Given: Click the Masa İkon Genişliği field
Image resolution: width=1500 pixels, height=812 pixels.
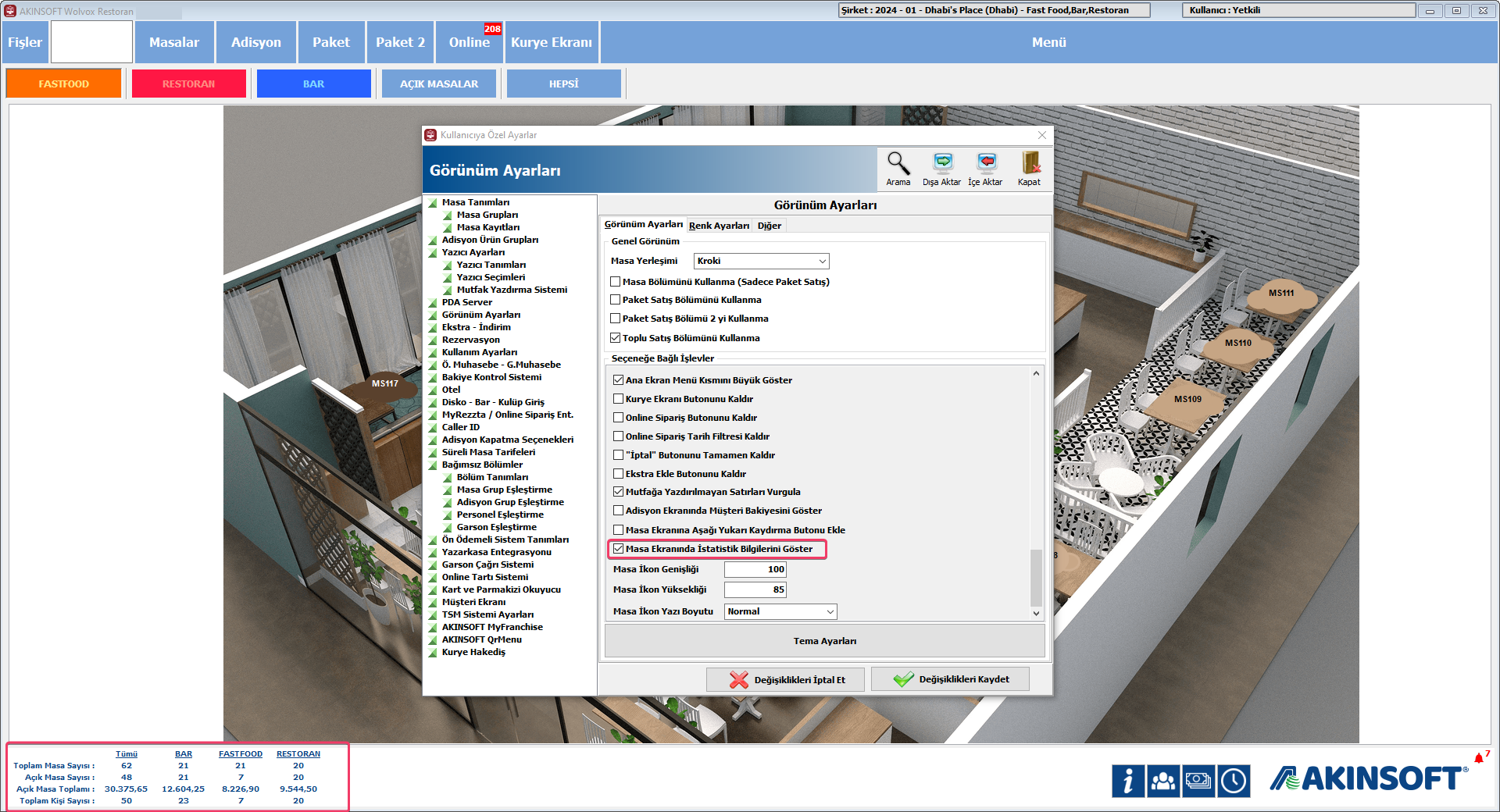Looking at the screenshot, I should pos(755,569).
